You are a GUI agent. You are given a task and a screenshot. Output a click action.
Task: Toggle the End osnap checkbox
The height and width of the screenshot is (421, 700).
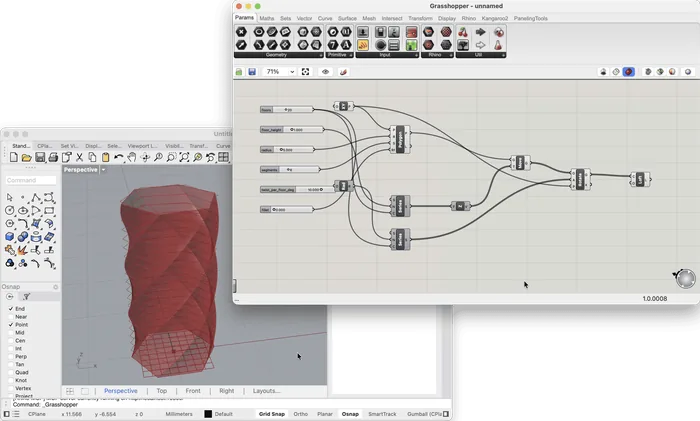(11, 308)
